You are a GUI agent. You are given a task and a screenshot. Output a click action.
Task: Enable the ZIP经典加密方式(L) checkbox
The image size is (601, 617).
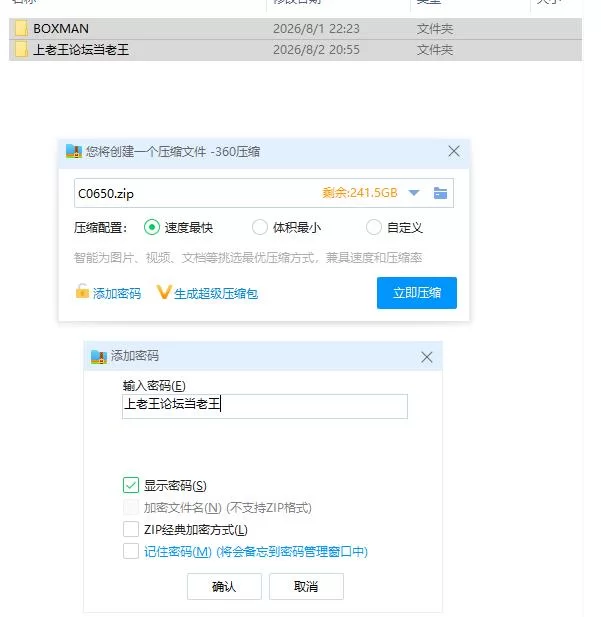pos(131,529)
